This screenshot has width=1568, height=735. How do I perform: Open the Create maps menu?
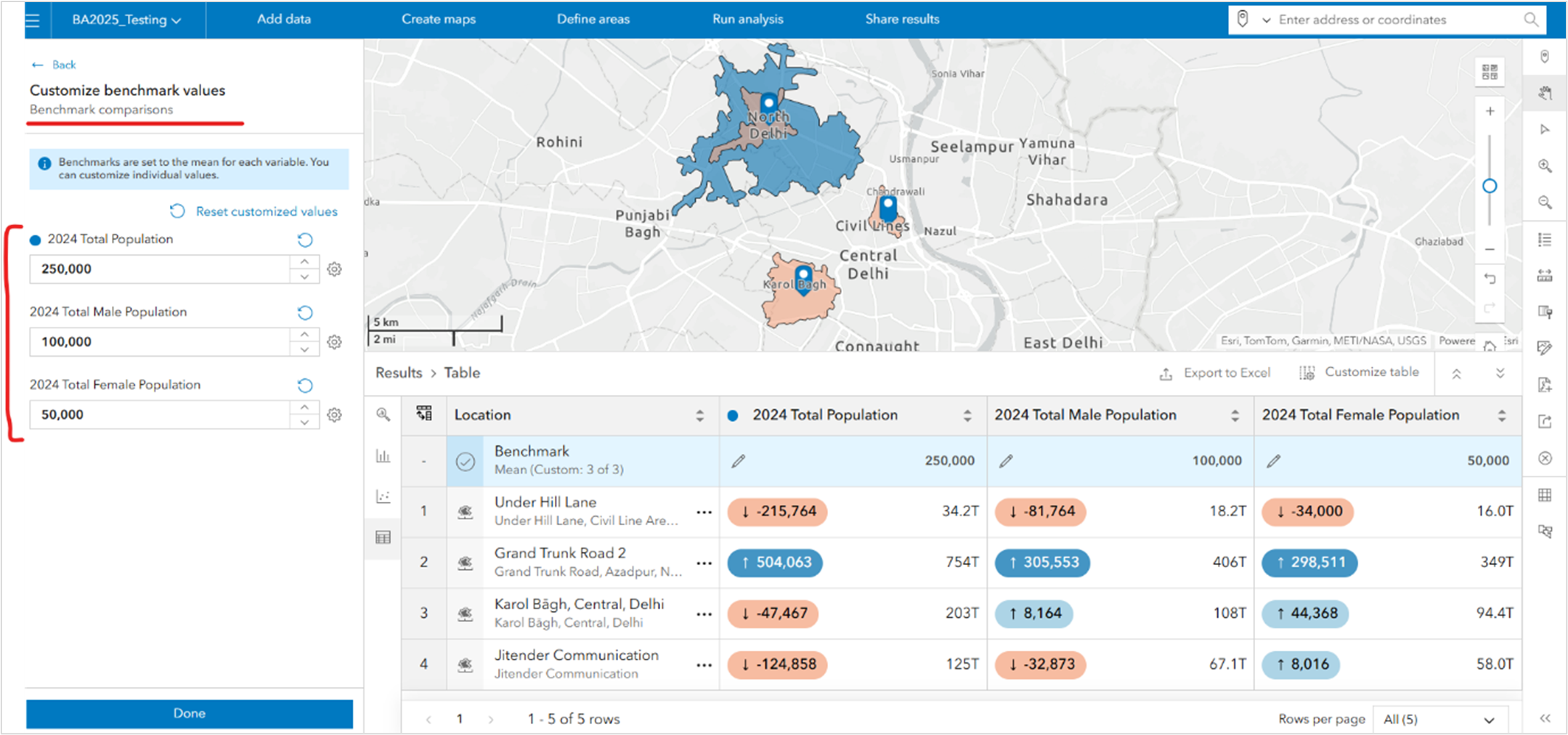[x=439, y=20]
